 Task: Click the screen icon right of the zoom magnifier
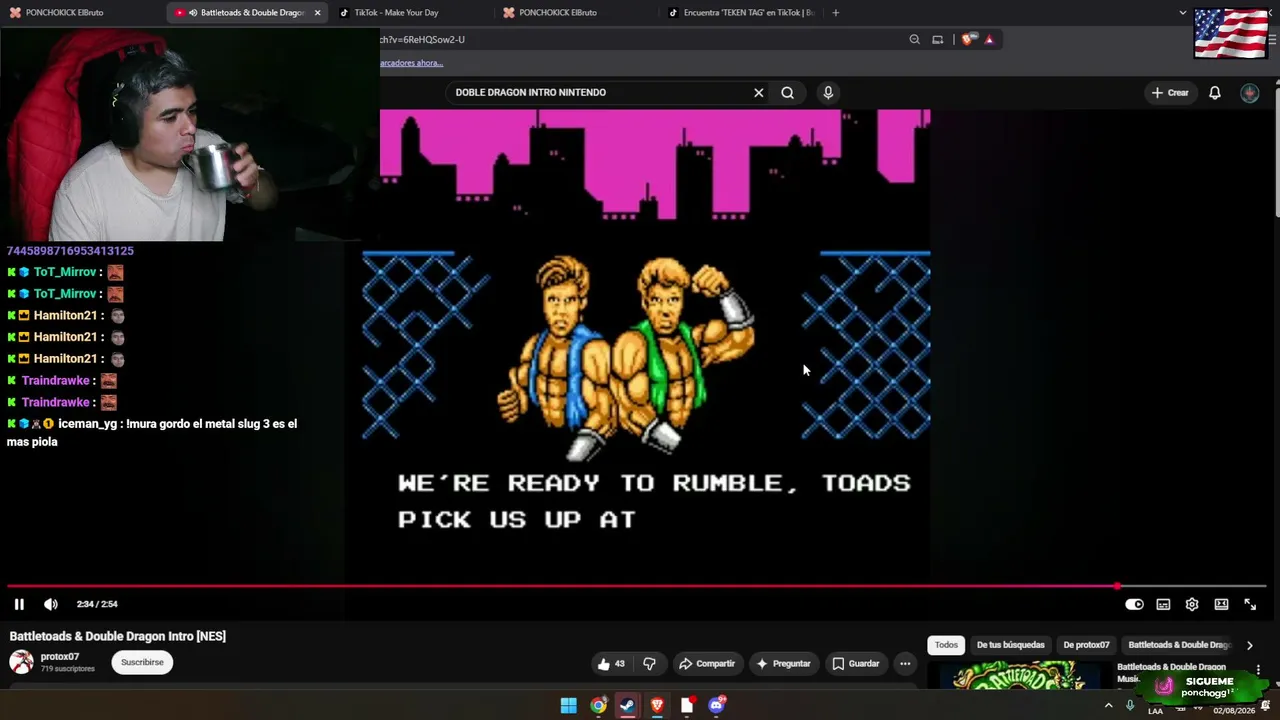click(x=937, y=39)
